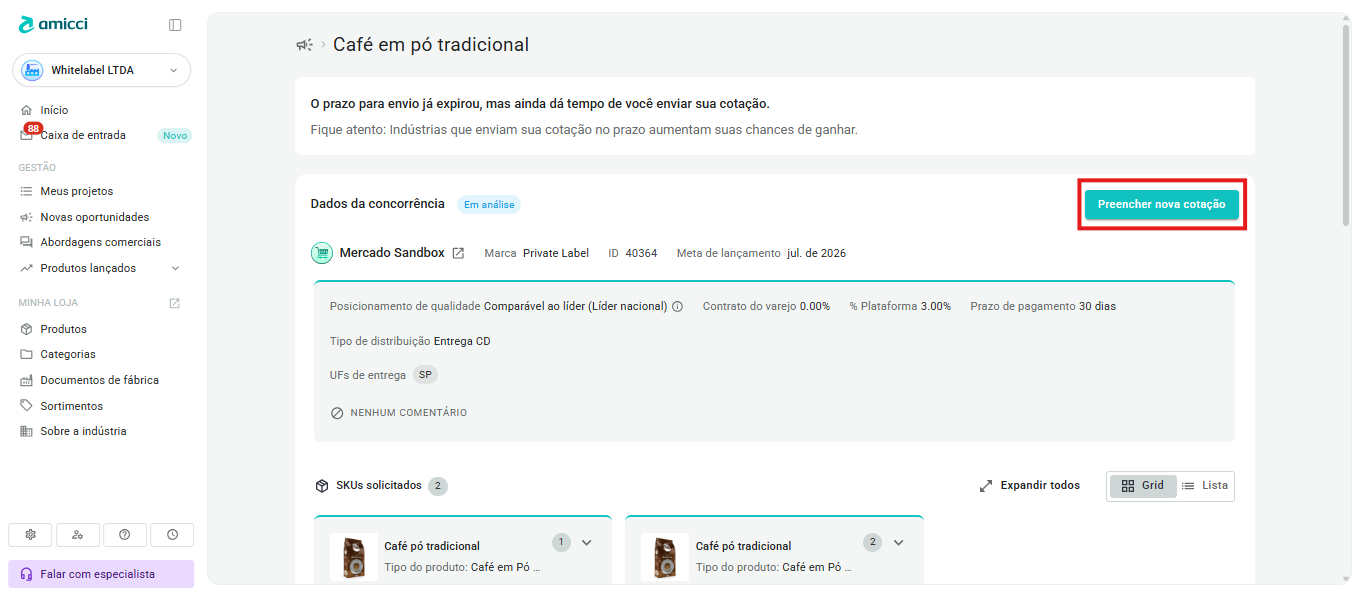The image size is (1364, 596).
Task: Expand the first Café pó tradicional card
Action: pos(587,543)
